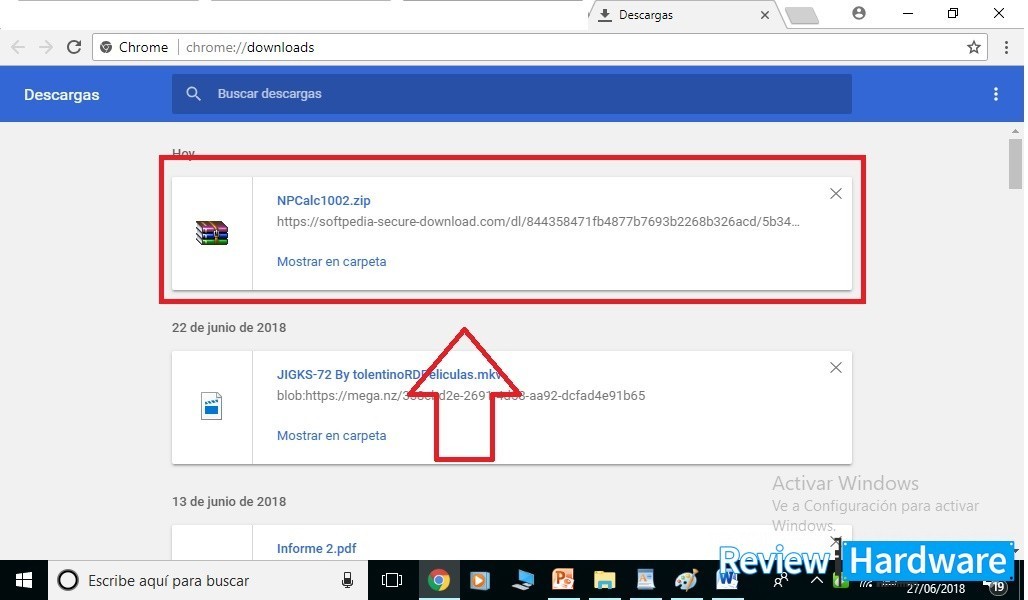Open Informe 2.pdf download

317,548
